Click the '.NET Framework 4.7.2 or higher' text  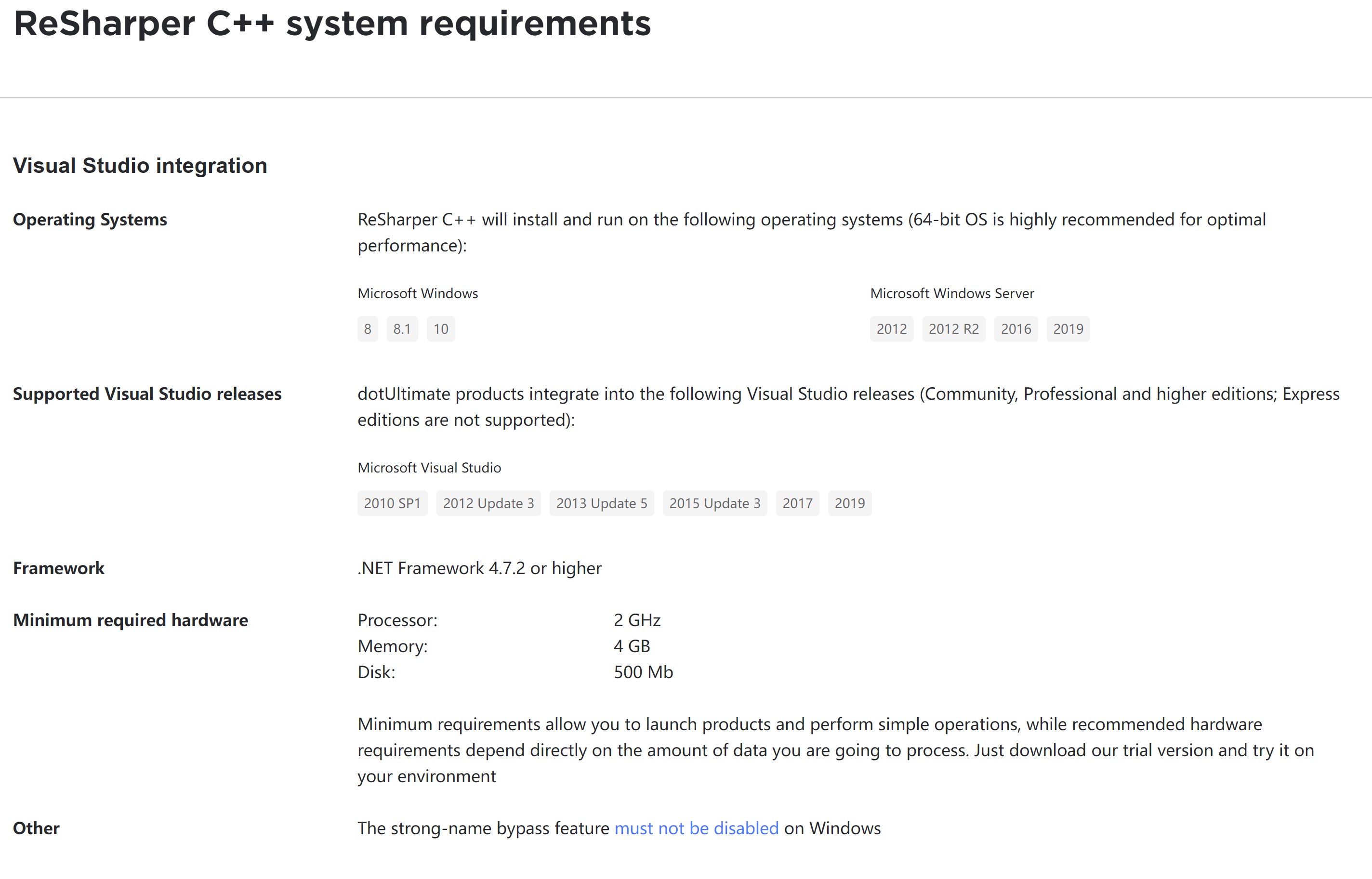tap(479, 568)
